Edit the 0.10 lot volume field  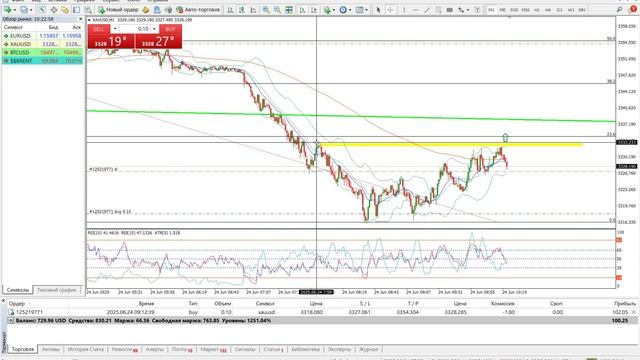pyautogui.click(x=135, y=29)
